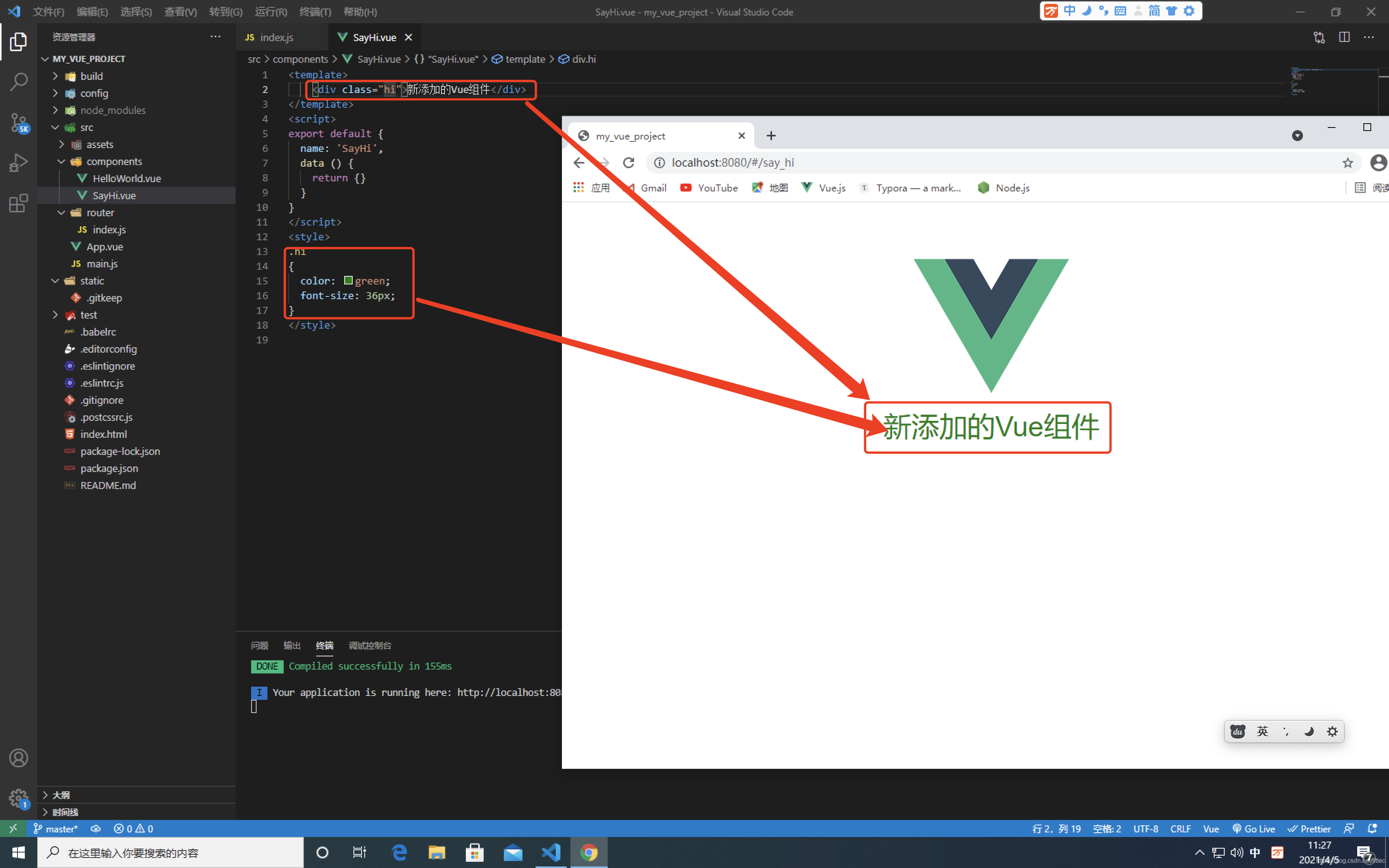The image size is (1389, 868).
Task: Open the Chrome profile avatar
Action: pos(1378,162)
